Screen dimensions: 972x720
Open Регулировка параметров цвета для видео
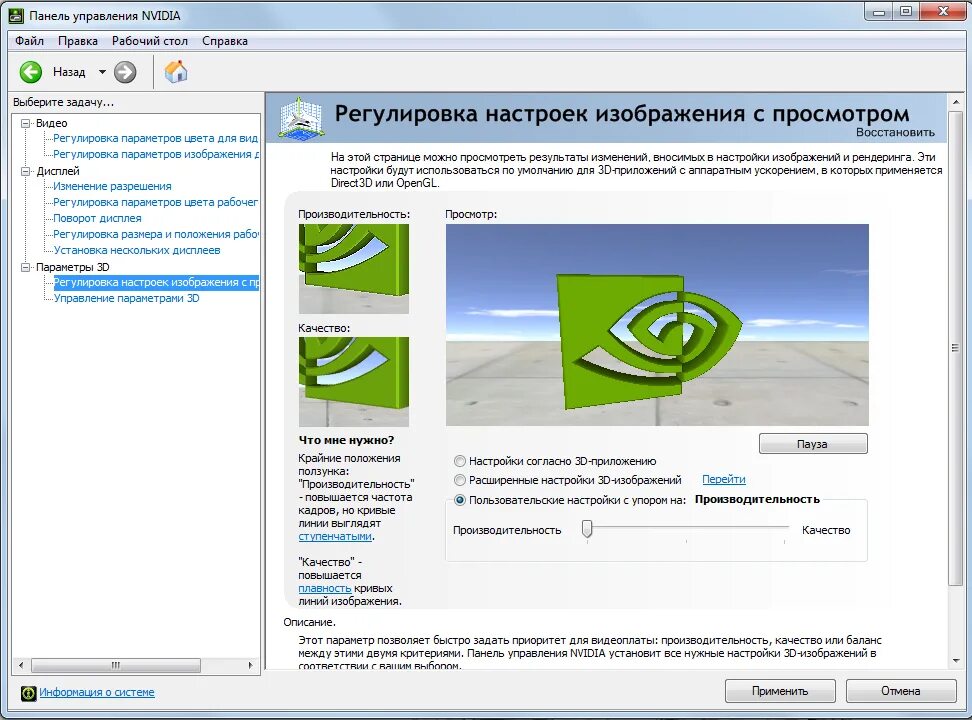[155, 138]
